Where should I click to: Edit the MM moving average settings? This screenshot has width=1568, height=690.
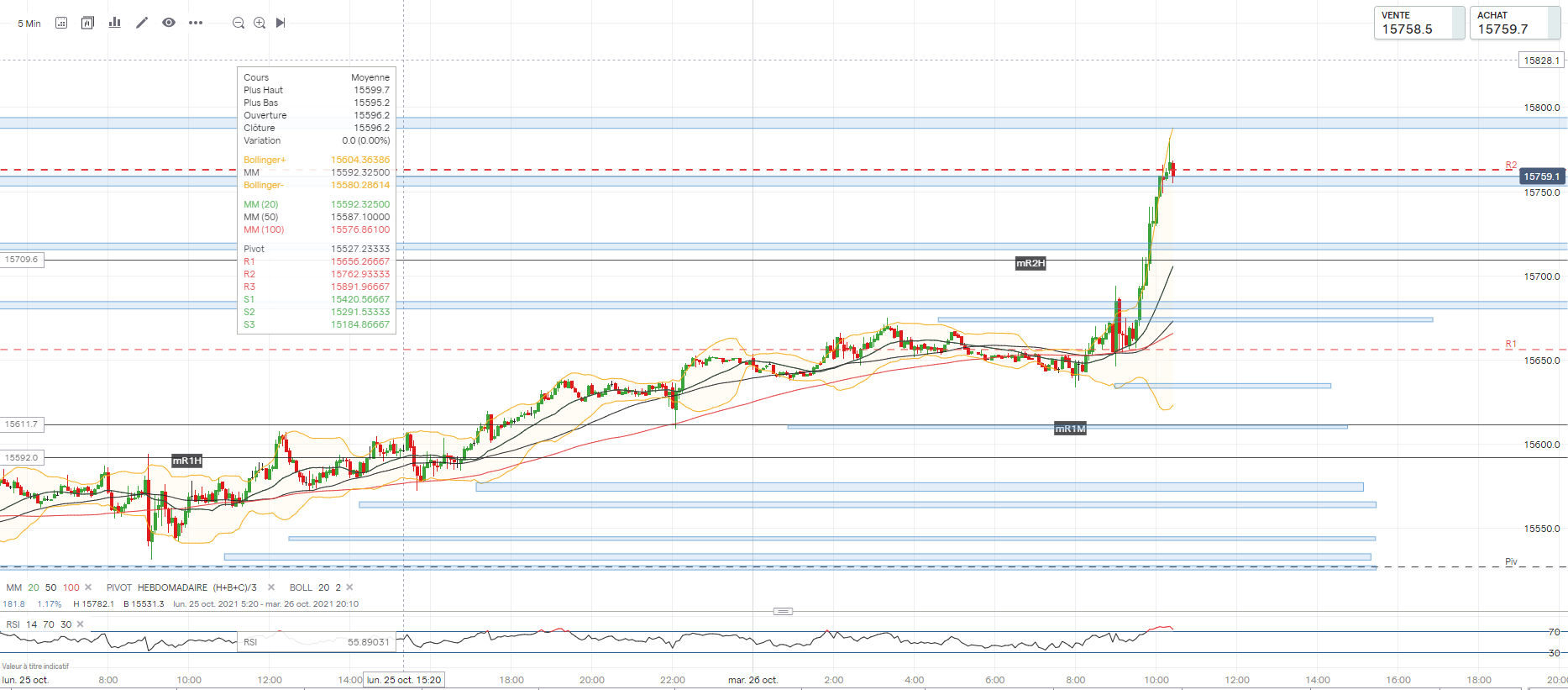(x=43, y=587)
